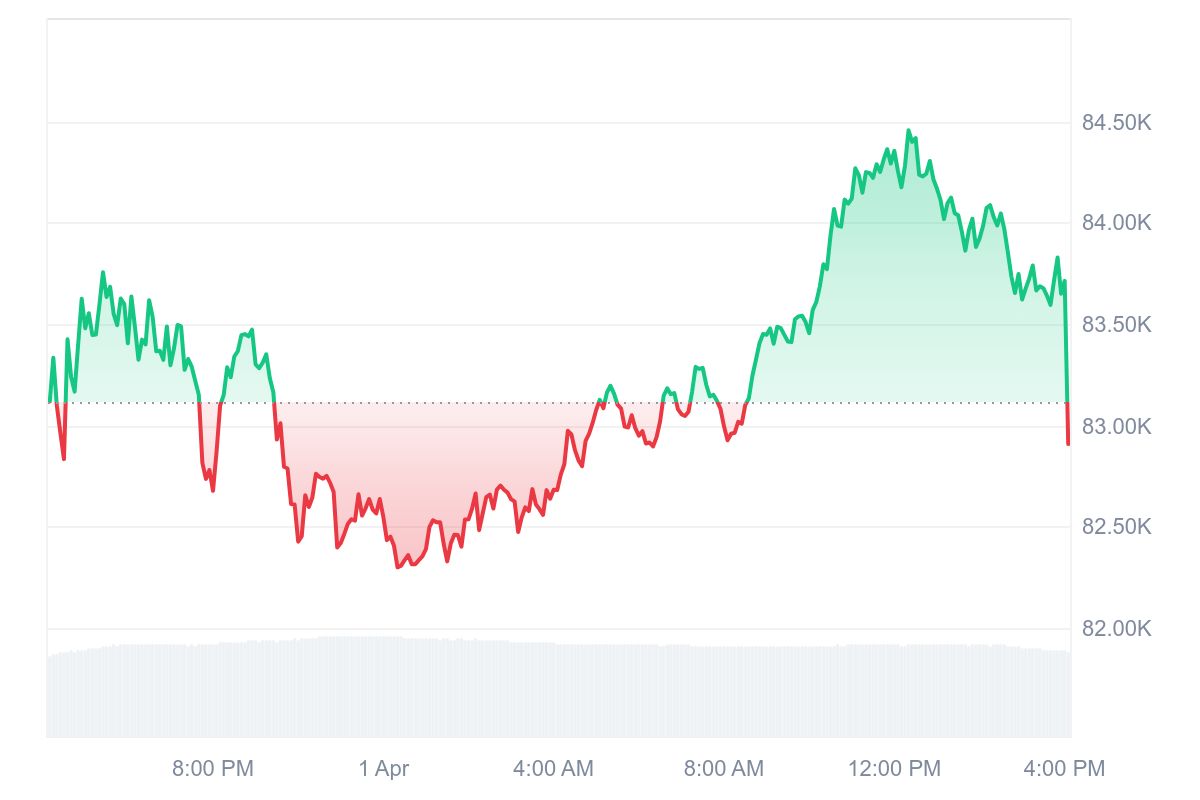Select the 82.50K y-axis label
The image size is (1200, 800).
coord(1116,527)
